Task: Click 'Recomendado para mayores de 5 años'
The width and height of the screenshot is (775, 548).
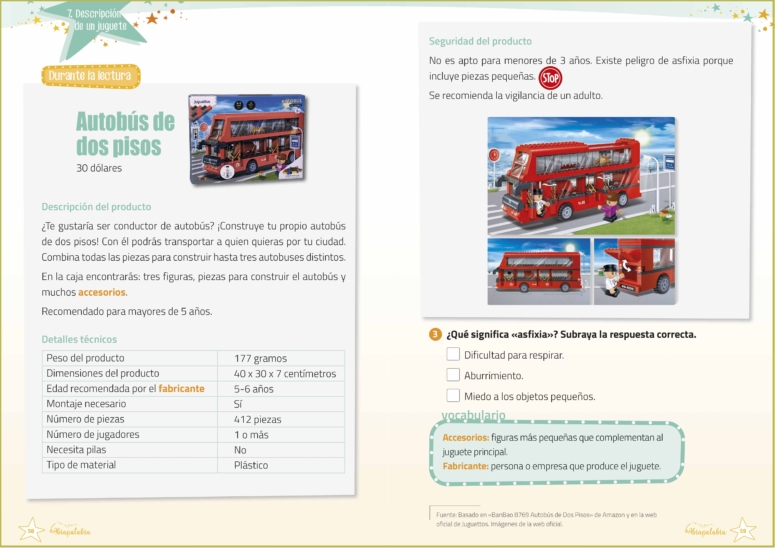Action: [x=127, y=311]
